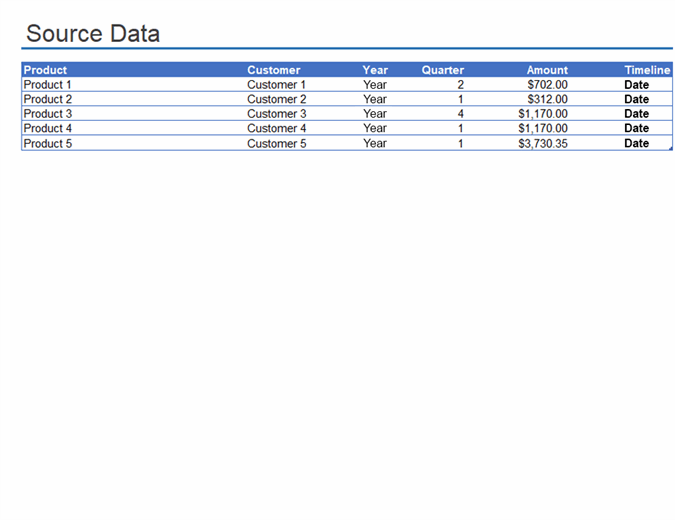This screenshot has height=520, width=675.
Task: Click quarter value 1 in Product 2 row
Action: coord(460,99)
